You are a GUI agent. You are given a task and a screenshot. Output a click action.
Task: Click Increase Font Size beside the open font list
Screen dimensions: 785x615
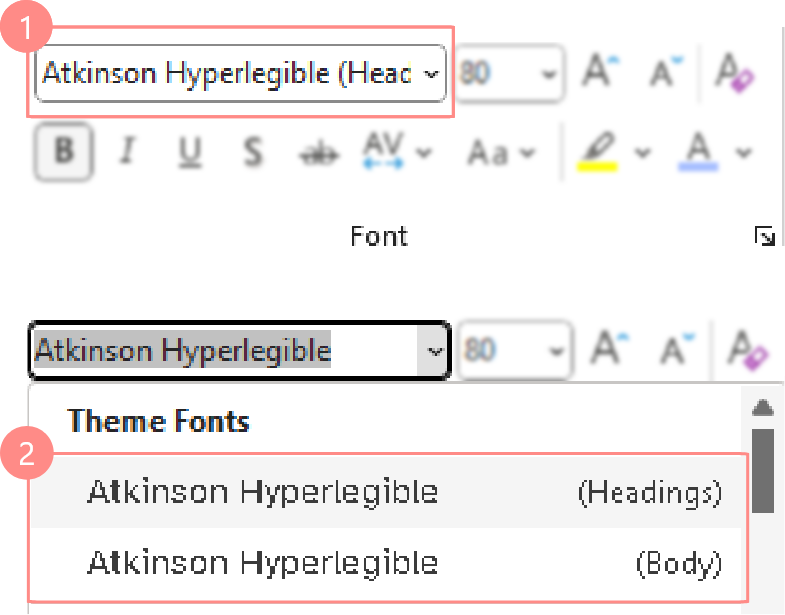tap(609, 348)
